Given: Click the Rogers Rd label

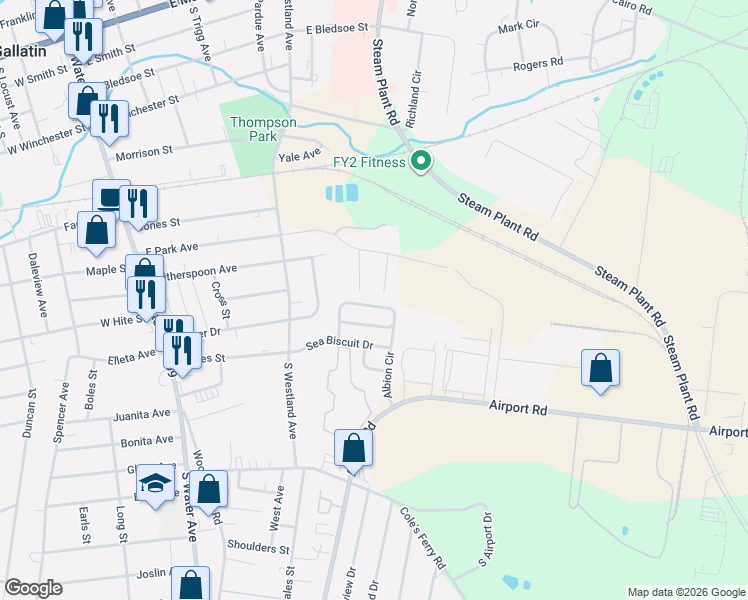Looking at the screenshot, I should click(538, 64).
